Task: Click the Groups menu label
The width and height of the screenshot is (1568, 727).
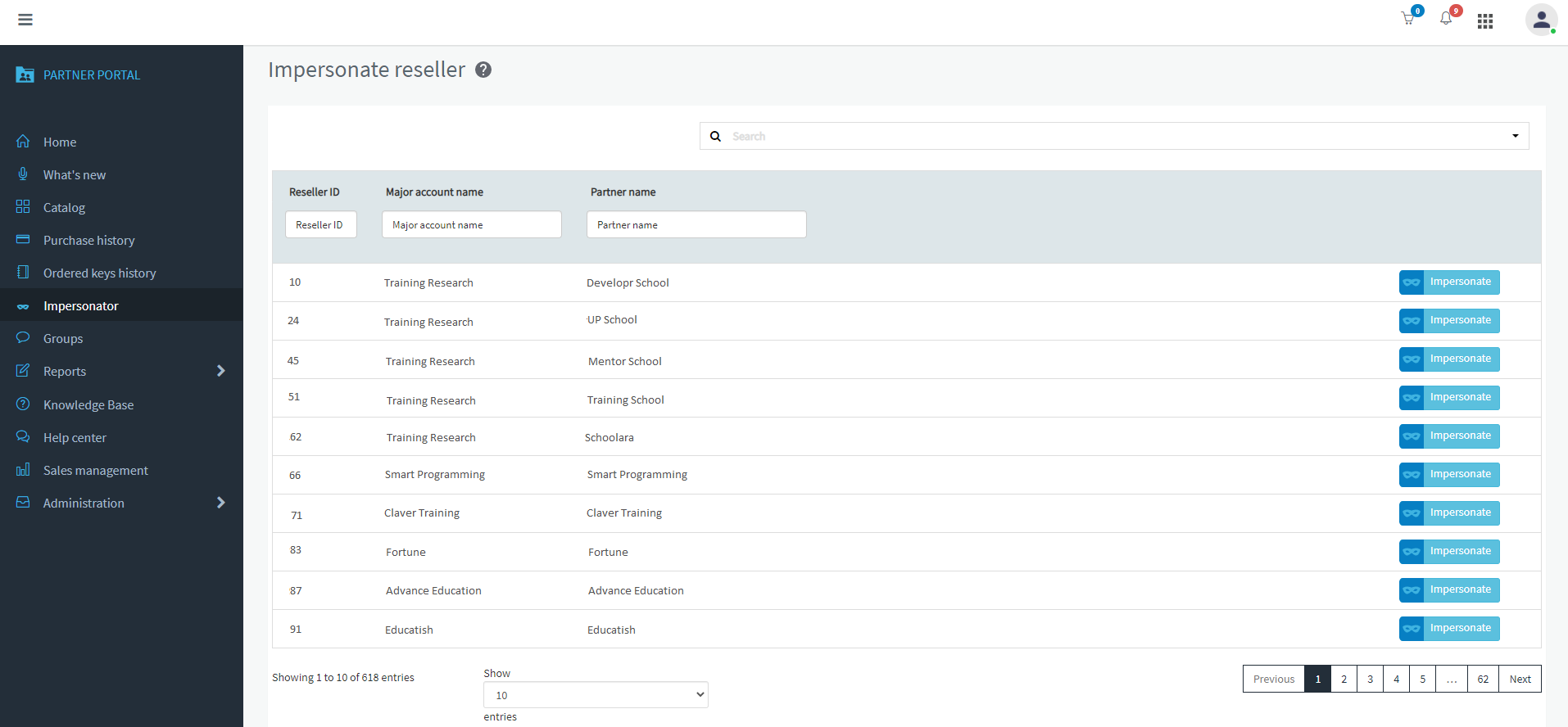Action: (x=63, y=338)
